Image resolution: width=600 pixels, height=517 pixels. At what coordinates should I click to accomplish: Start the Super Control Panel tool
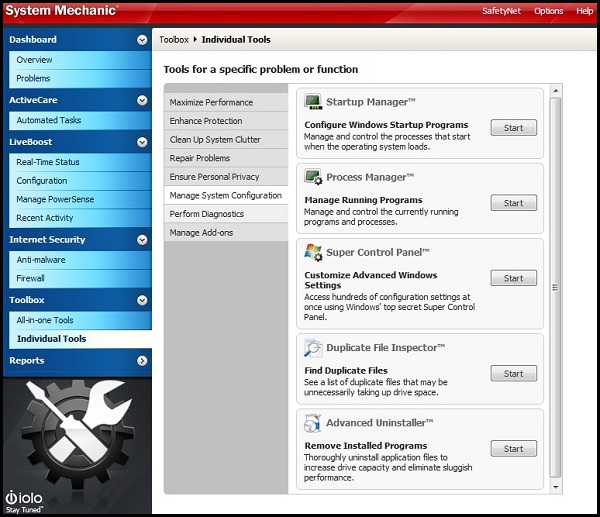point(514,278)
